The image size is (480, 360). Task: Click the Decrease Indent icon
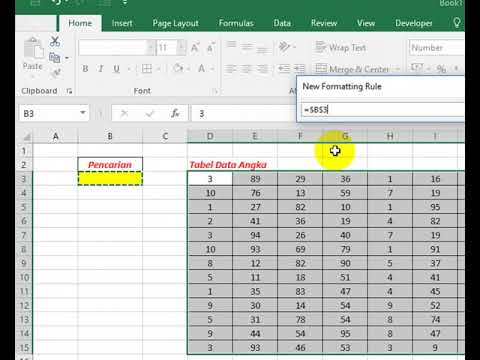[284, 69]
